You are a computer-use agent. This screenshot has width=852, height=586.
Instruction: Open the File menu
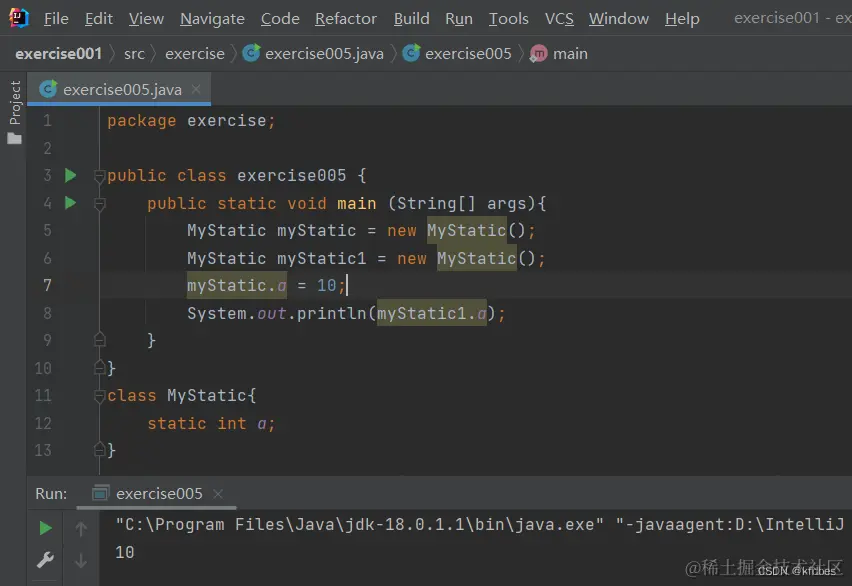[56, 18]
